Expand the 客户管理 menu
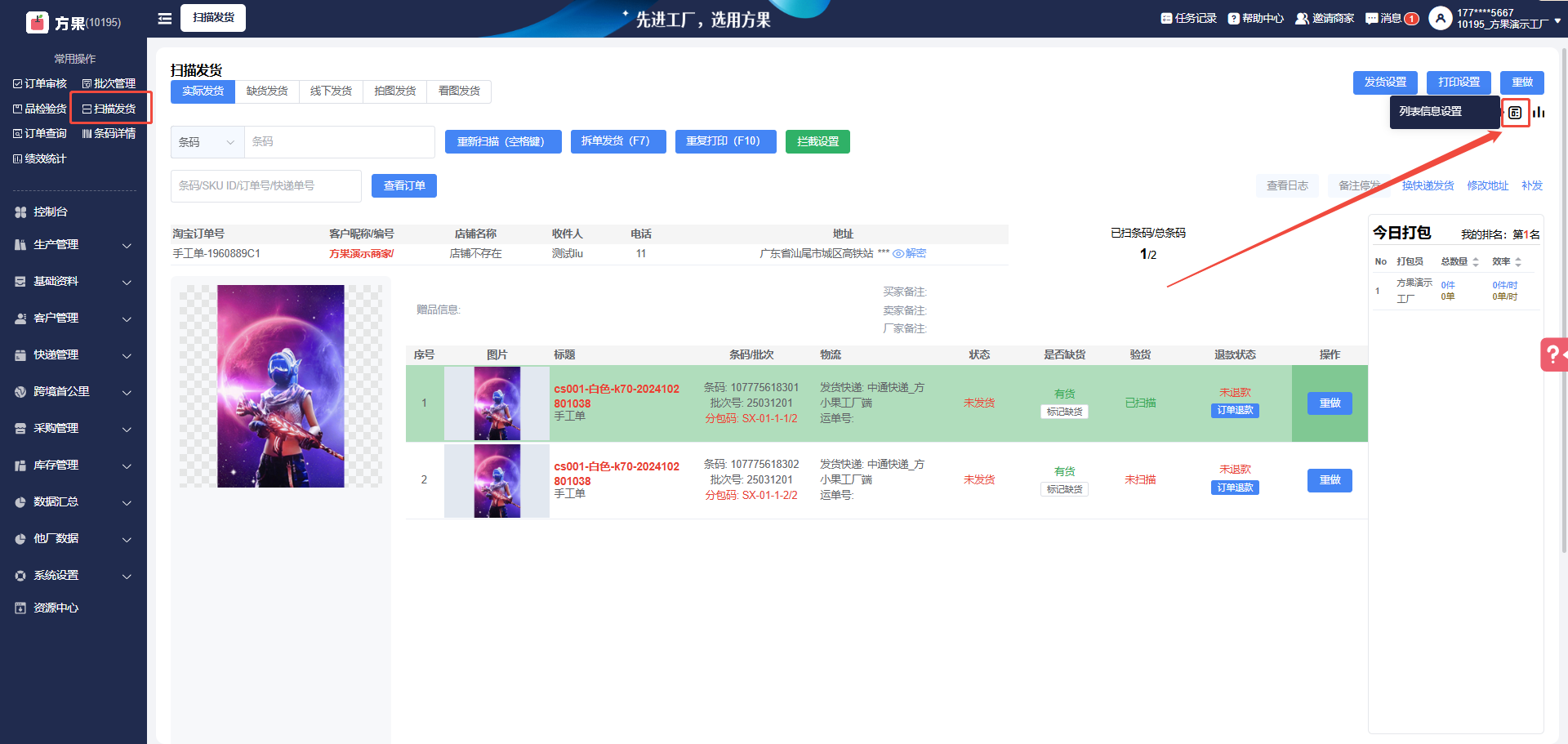1568x744 pixels. 73,318
